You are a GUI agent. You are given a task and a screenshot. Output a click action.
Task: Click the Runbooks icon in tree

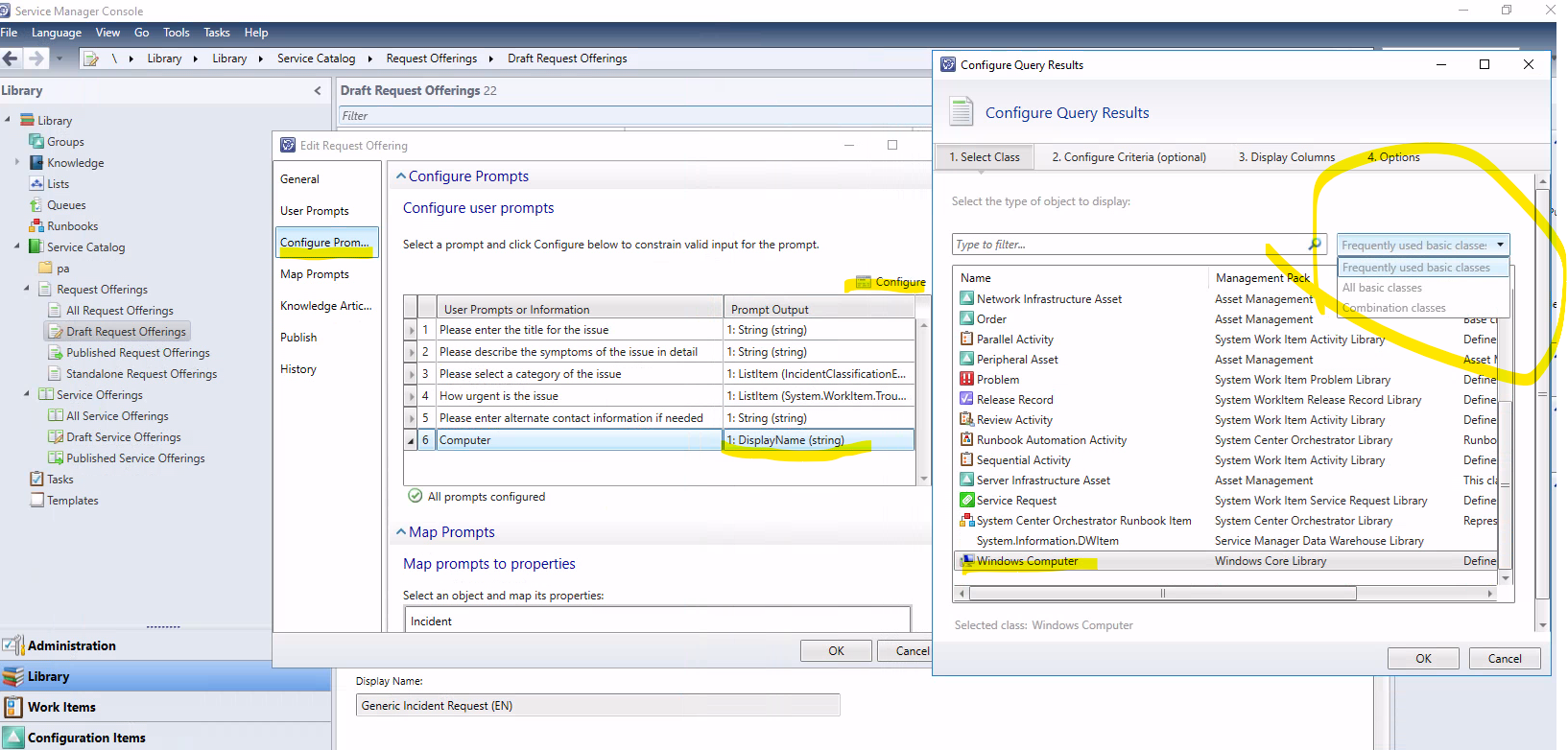(36, 225)
